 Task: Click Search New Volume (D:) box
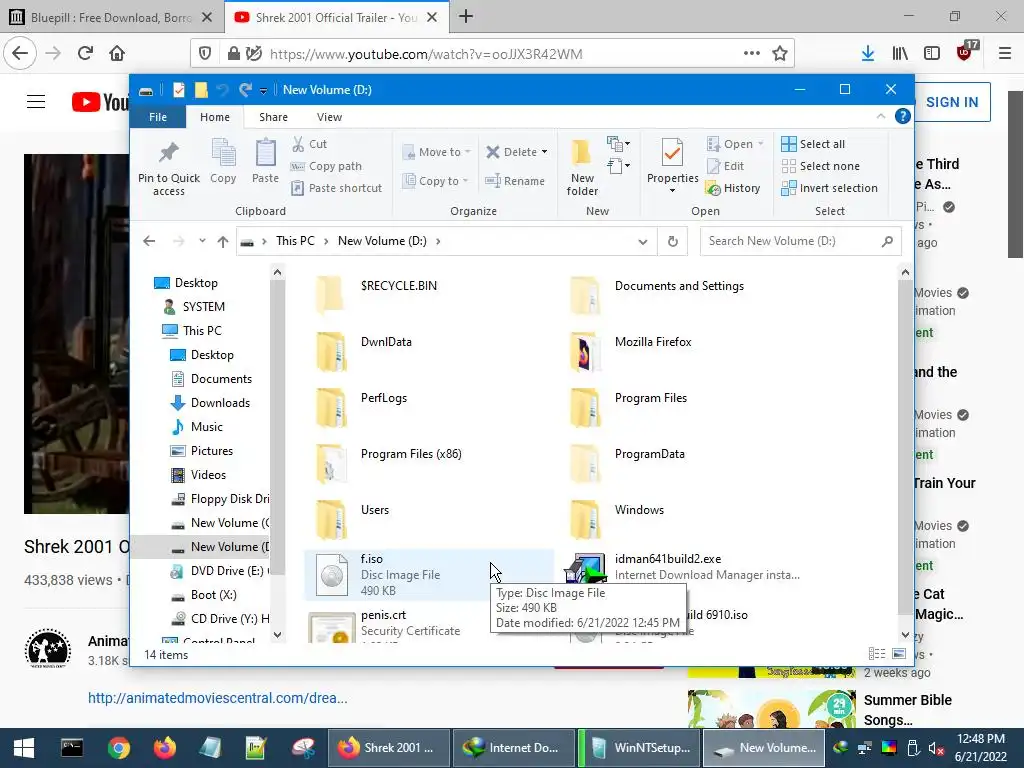coord(801,241)
